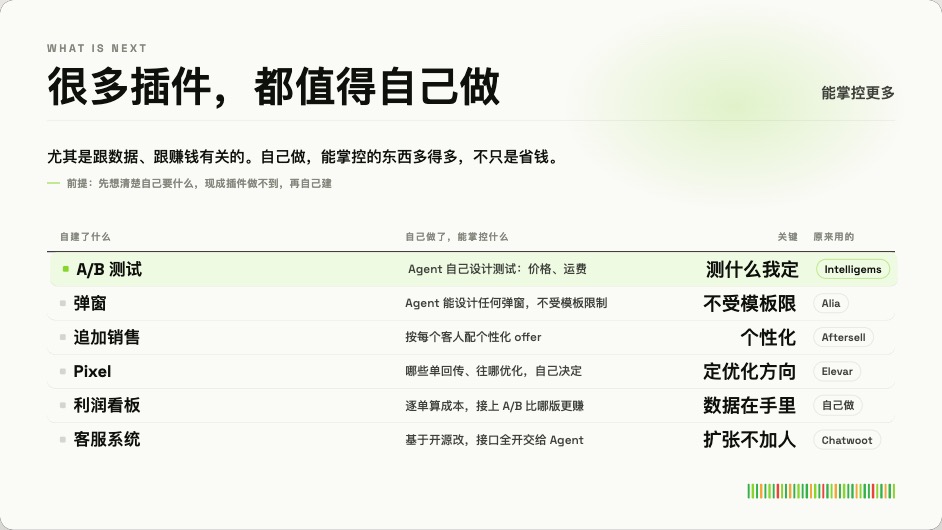Select the '弹窗' row title
The height and width of the screenshot is (530, 942).
pos(90,303)
